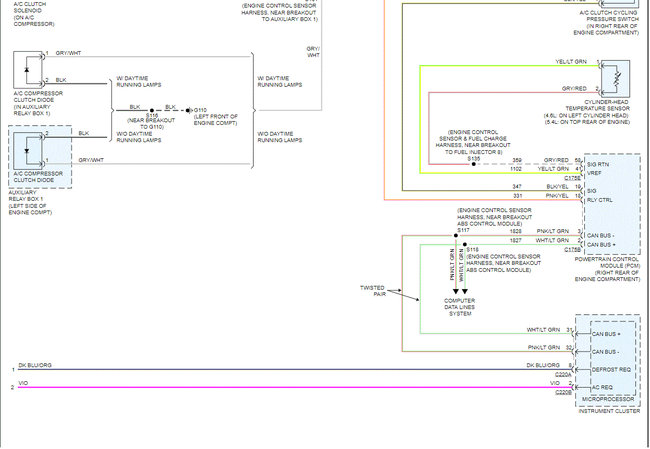
Task: Click the upper A/C compressor clutch diode symbol
Action: point(28,69)
